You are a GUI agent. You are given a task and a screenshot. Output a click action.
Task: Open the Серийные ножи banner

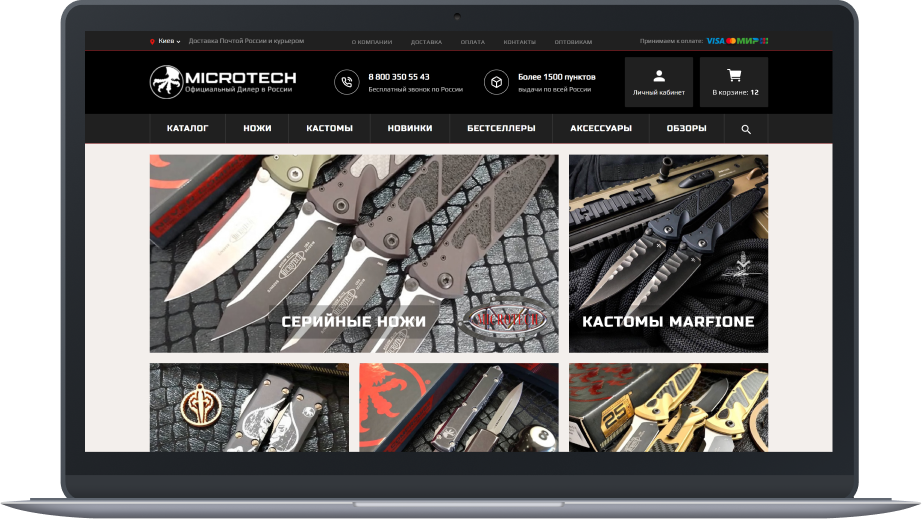click(354, 253)
